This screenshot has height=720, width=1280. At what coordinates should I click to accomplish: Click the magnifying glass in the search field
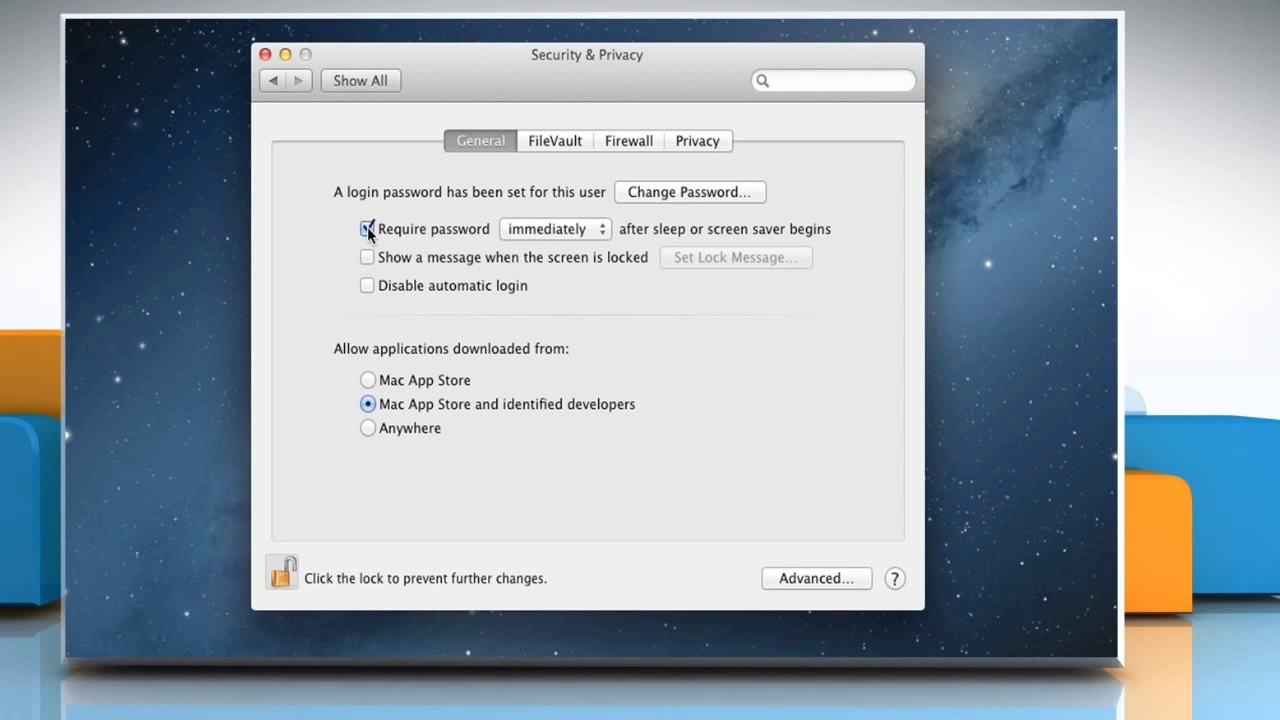tap(763, 80)
